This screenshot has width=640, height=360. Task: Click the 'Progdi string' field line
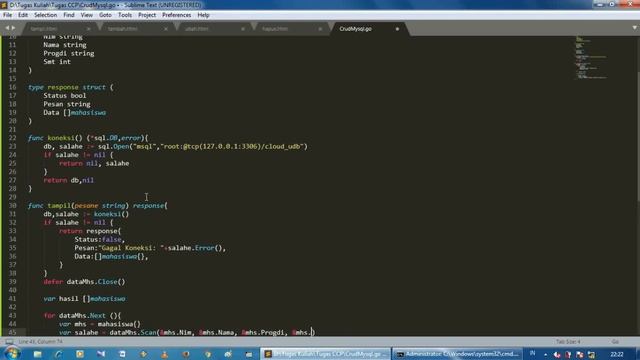tap(69, 53)
